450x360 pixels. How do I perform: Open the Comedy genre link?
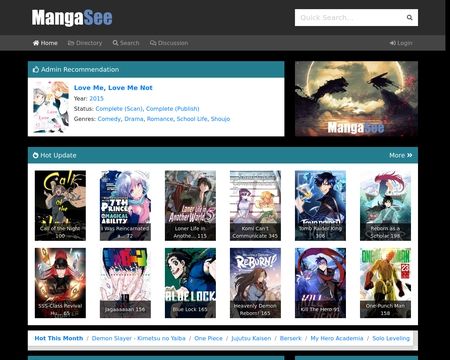point(109,119)
